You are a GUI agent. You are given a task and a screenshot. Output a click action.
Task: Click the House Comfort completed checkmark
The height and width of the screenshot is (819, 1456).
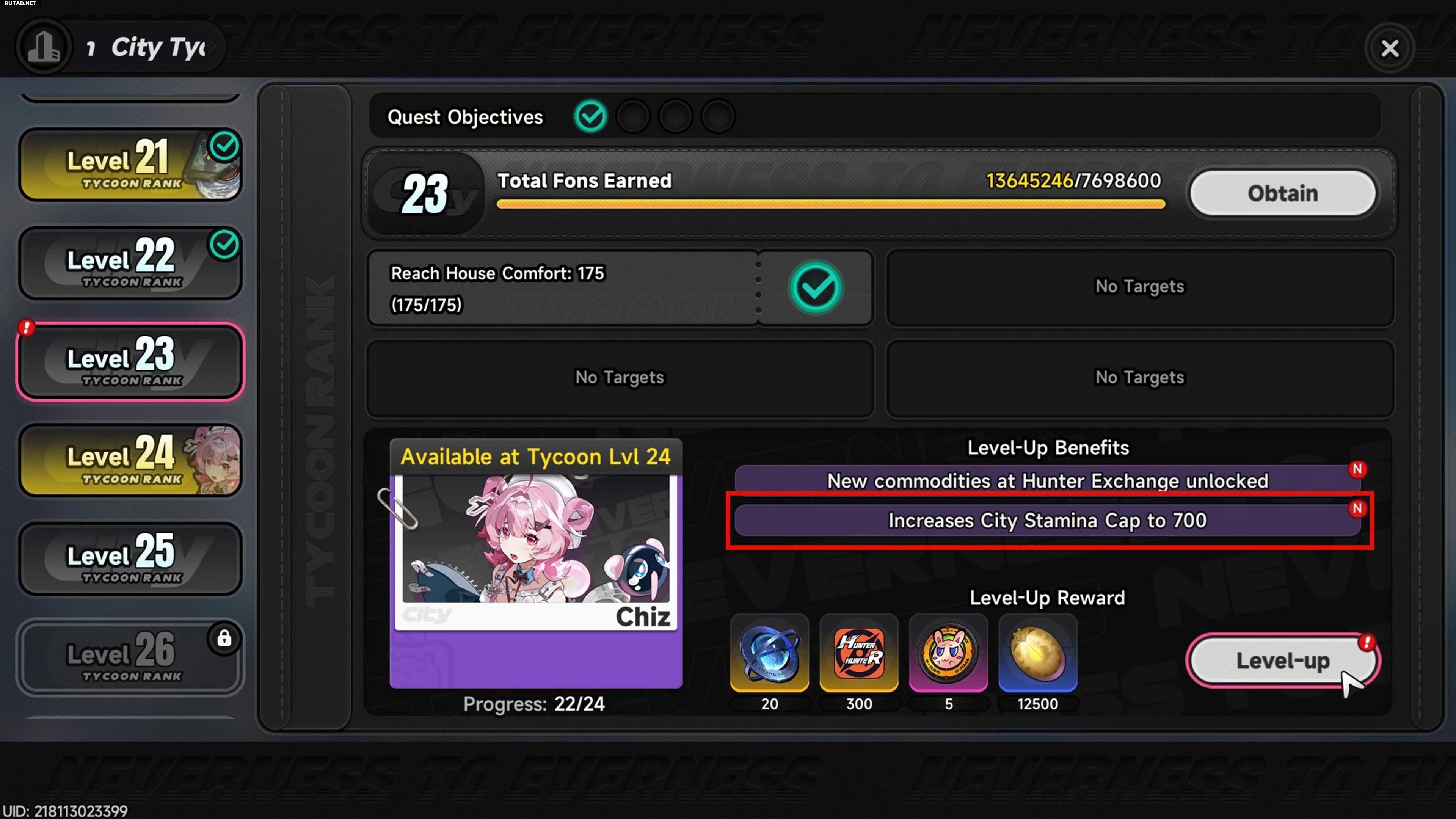[x=816, y=288]
